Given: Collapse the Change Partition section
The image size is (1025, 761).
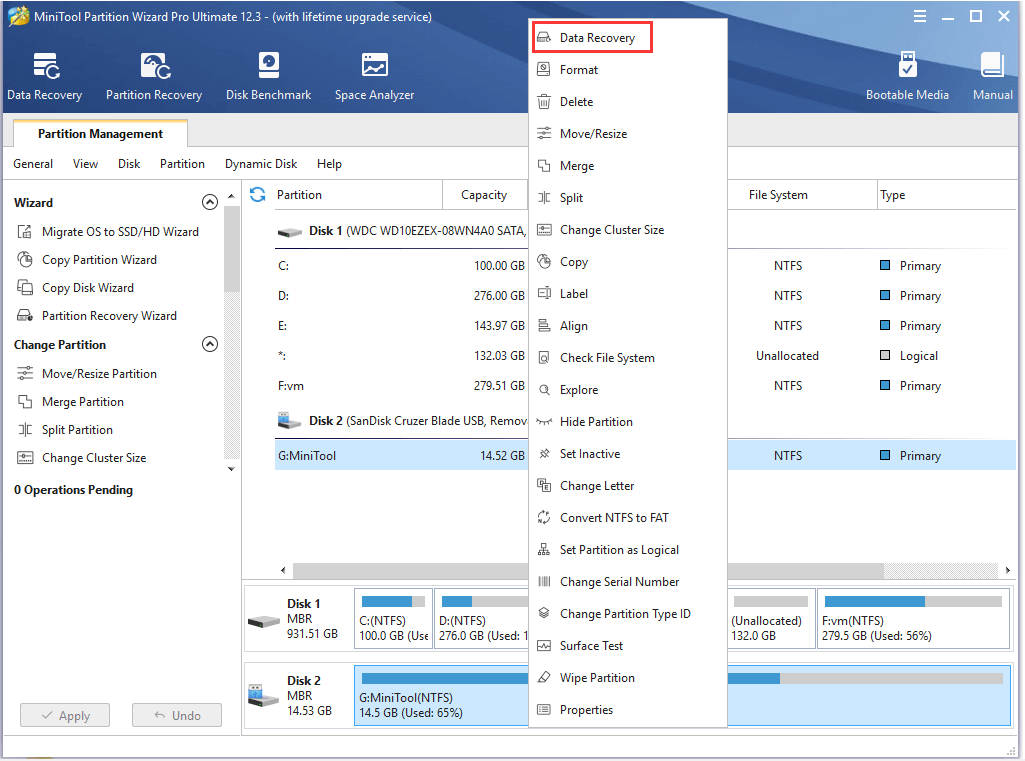Looking at the screenshot, I should click(210, 344).
